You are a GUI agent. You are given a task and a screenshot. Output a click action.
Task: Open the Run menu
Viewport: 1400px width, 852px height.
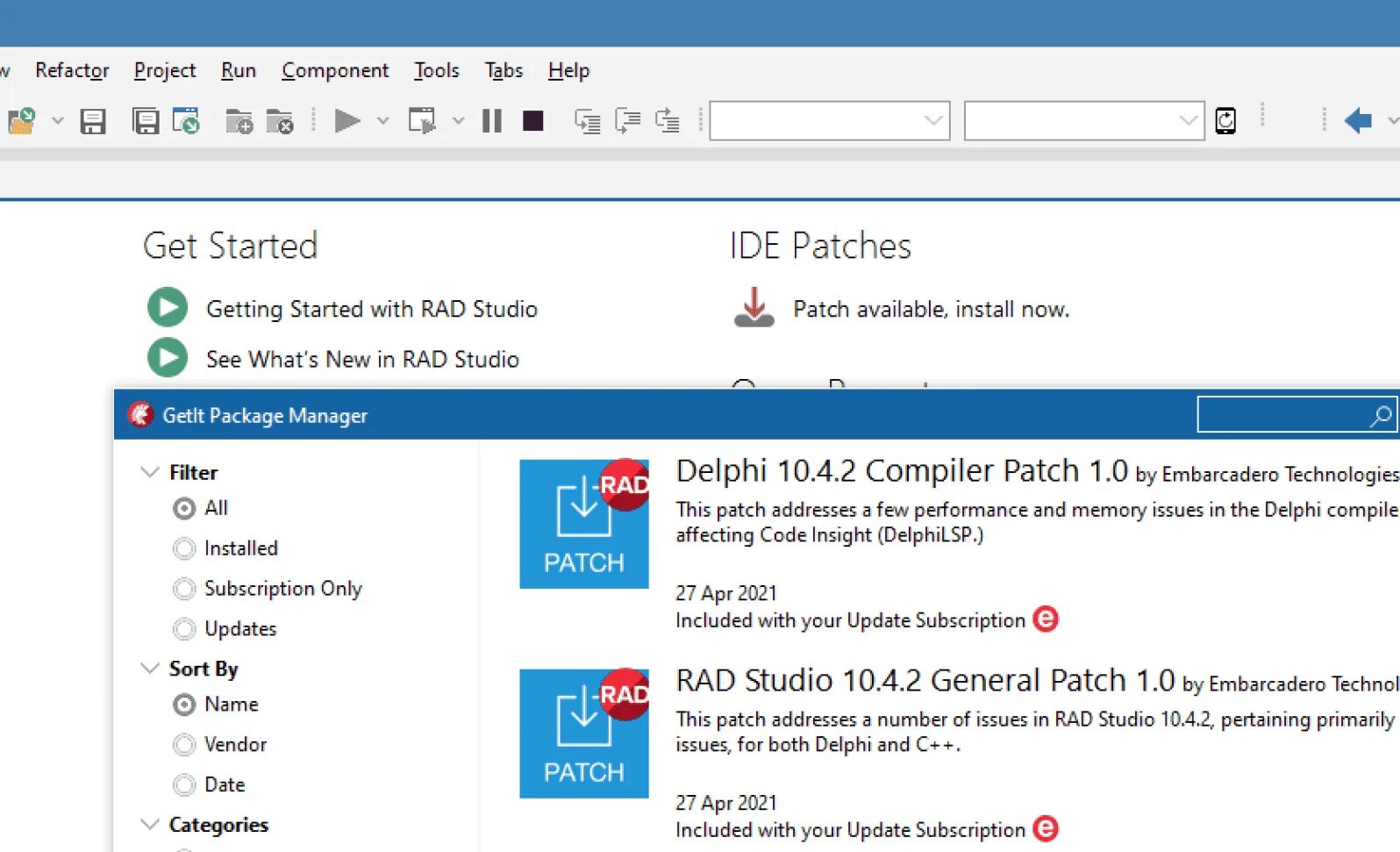(239, 70)
